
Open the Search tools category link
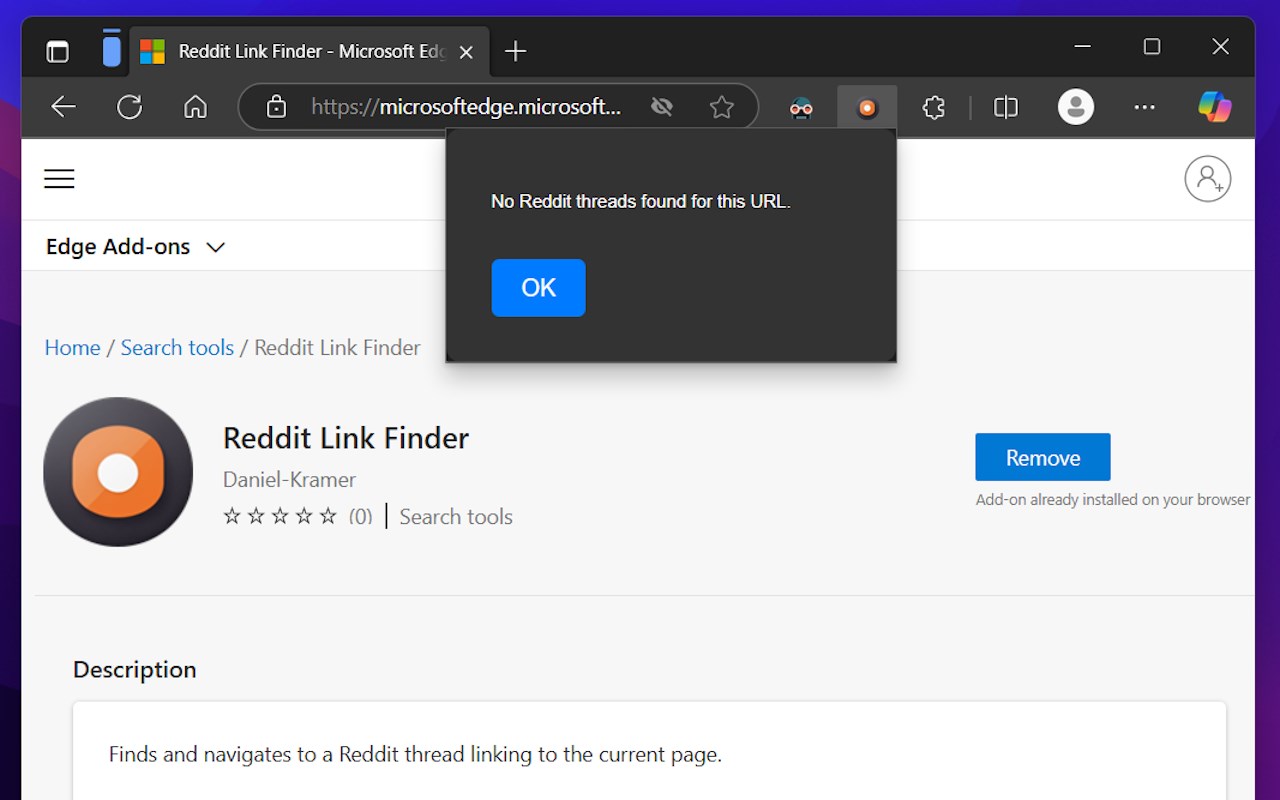click(x=456, y=517)
